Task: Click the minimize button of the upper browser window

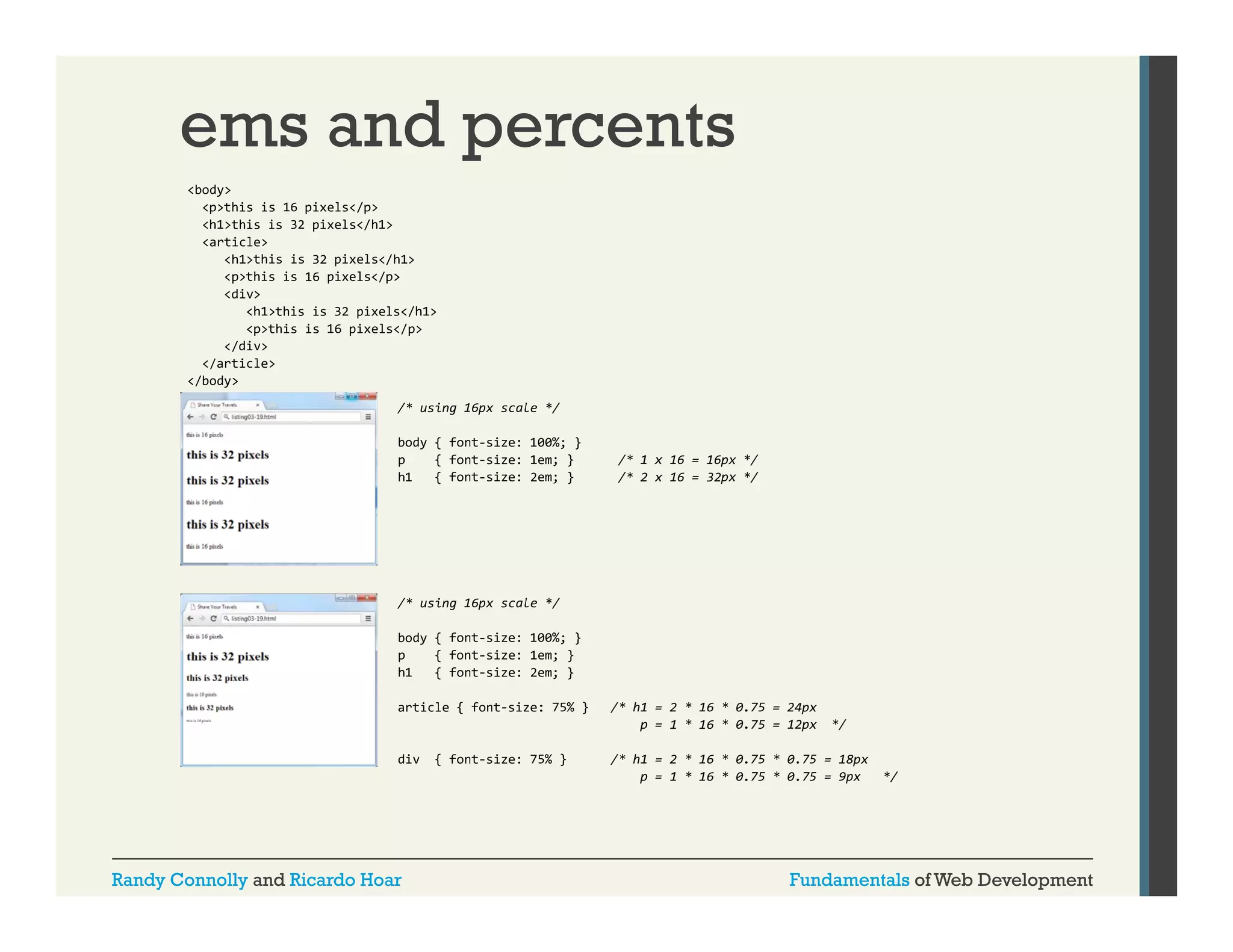Action: [x=341, y=396]
